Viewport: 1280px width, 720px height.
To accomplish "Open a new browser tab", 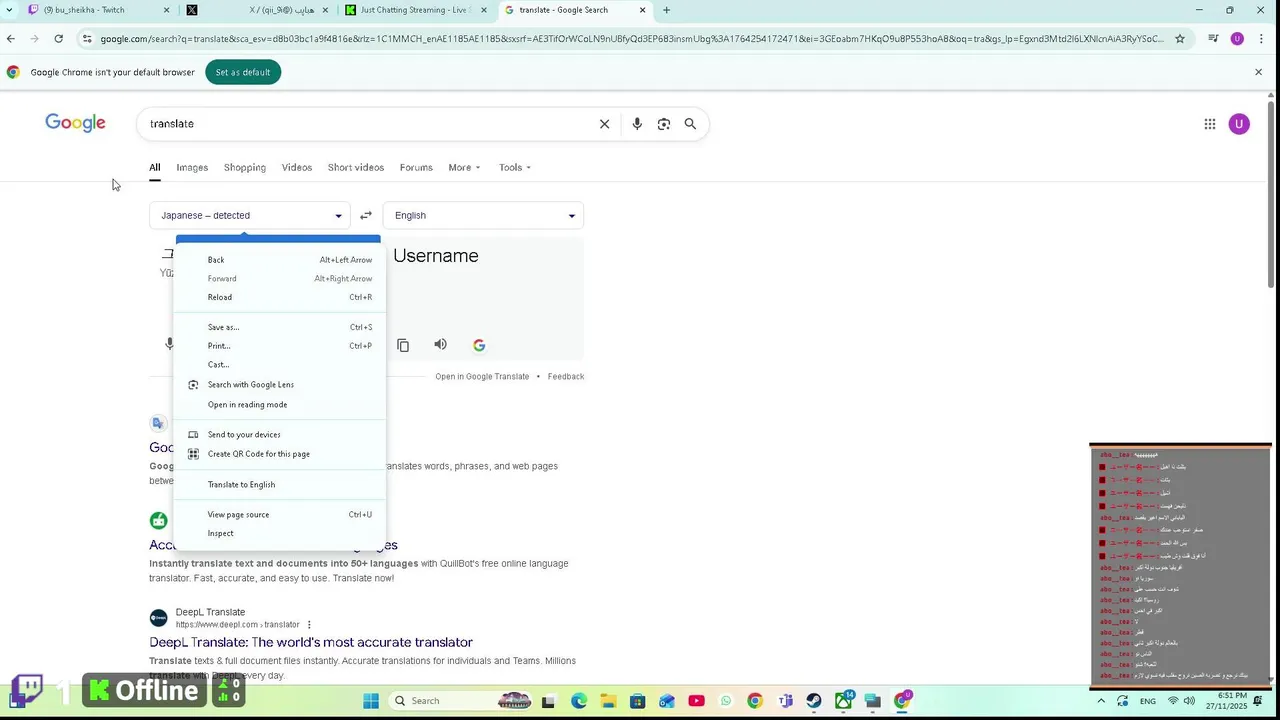I will click(x=666, y=10).
